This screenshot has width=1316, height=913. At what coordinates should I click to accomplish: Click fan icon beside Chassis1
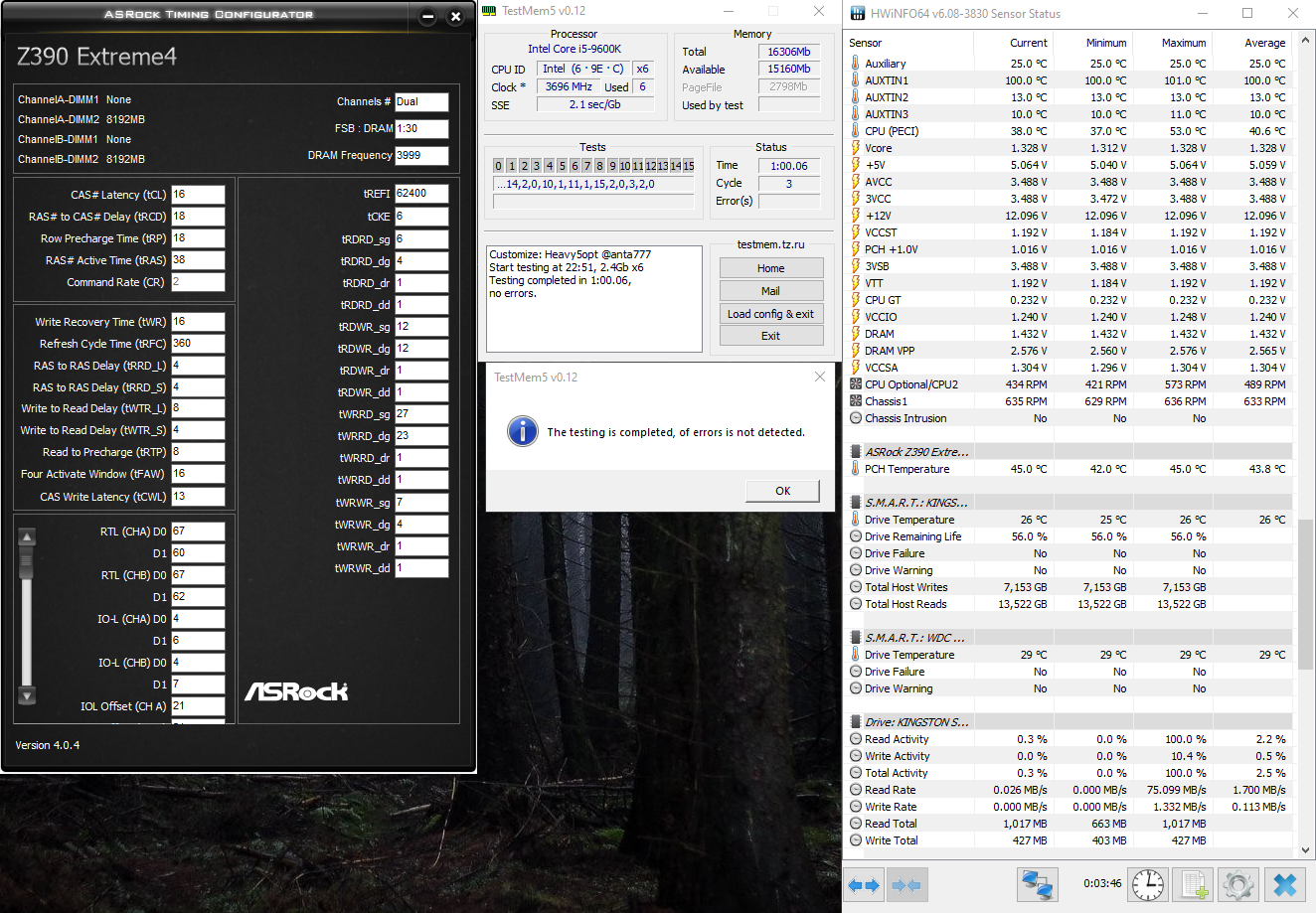pyautogui.click(x=856, y=401)
